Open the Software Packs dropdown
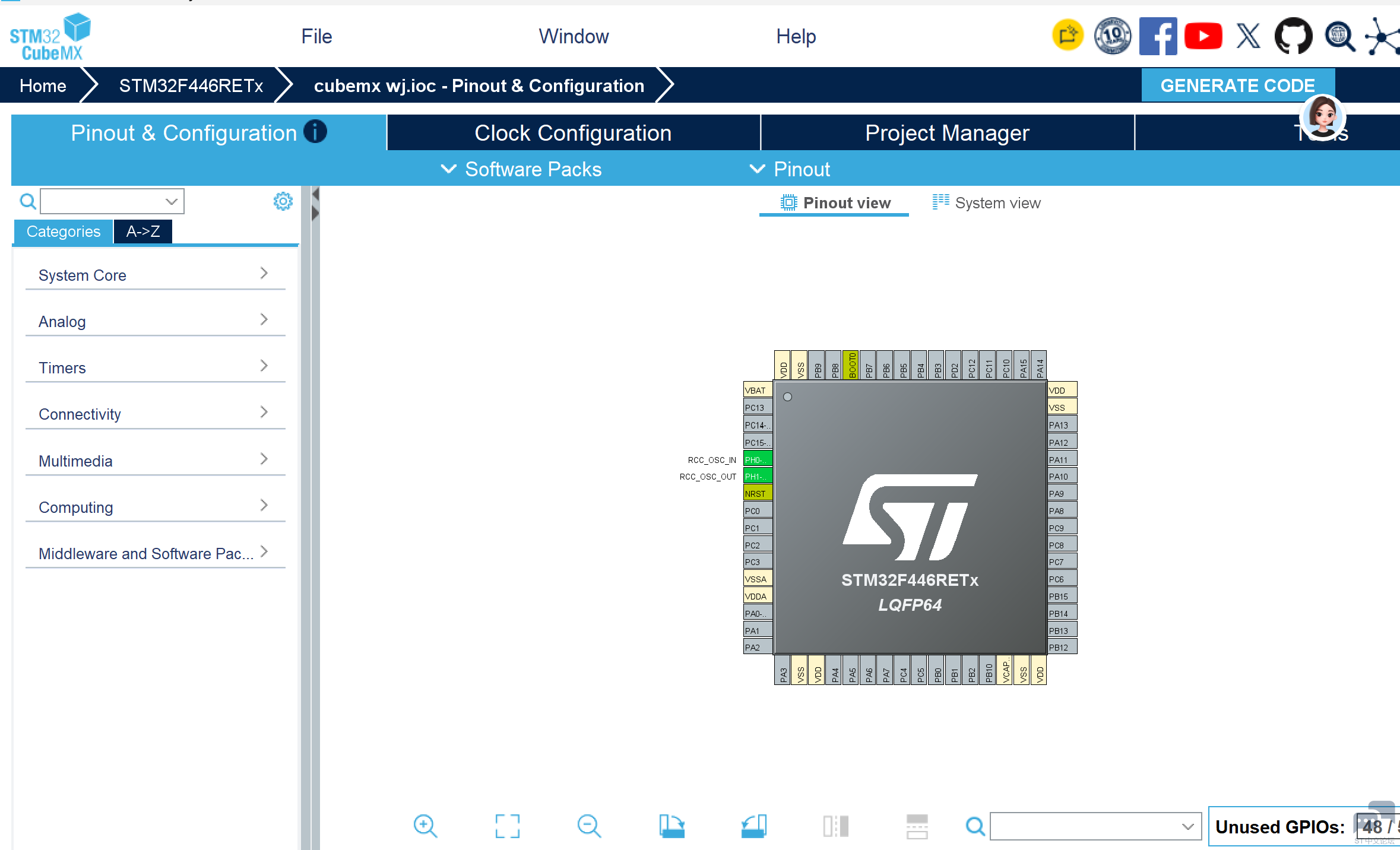 521,169
